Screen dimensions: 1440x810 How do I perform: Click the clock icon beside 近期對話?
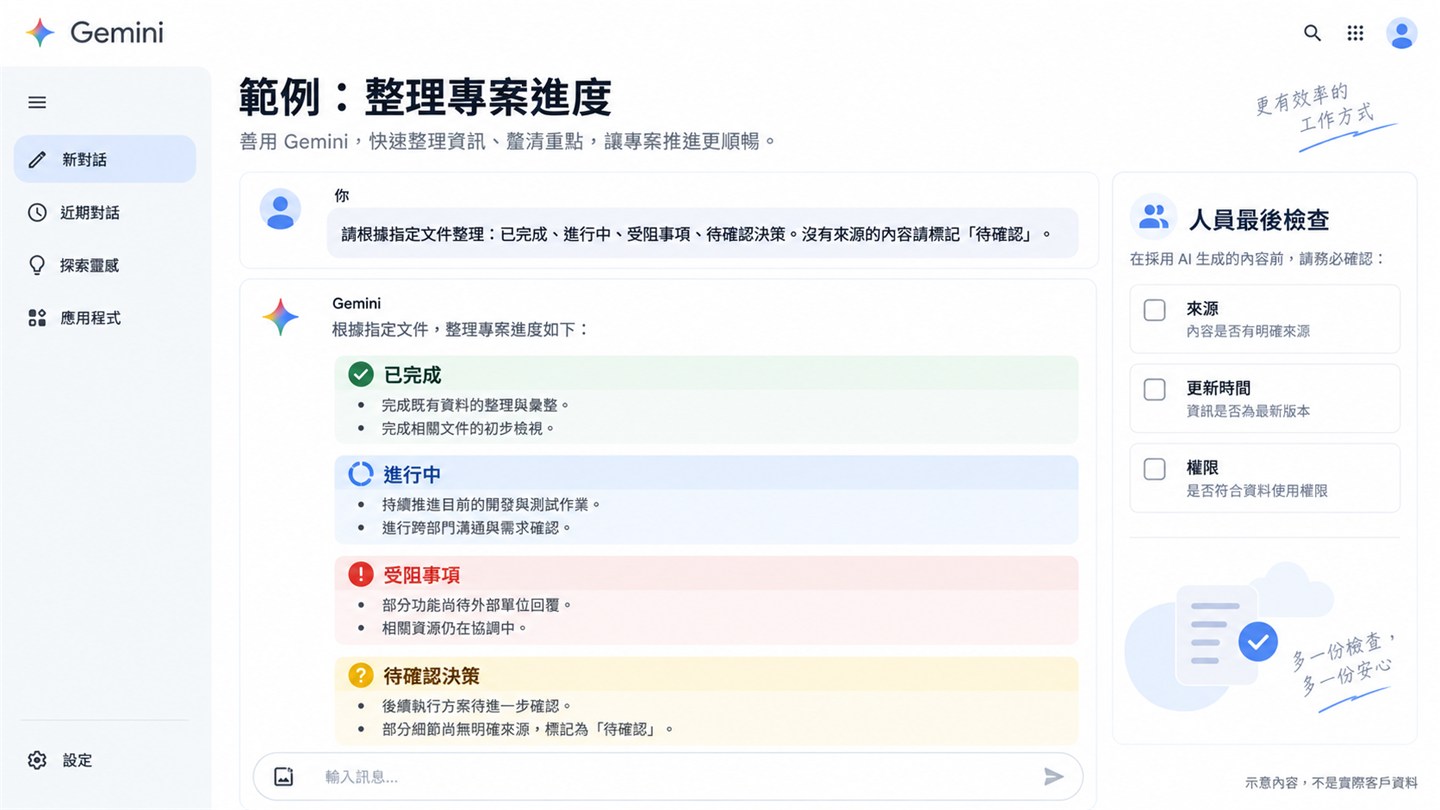(37, 212)
